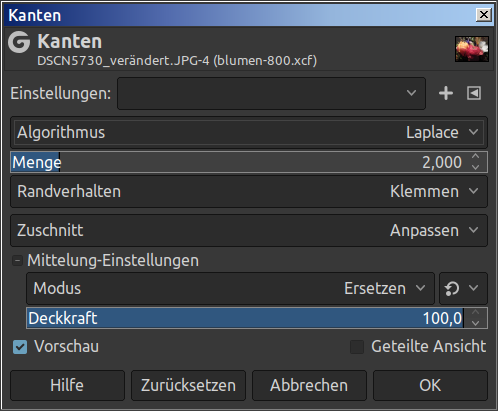Image resolution: width=498 pixels, height=411 pixels.
Task: Click the Abbrechen button
Action: [309, 385]
